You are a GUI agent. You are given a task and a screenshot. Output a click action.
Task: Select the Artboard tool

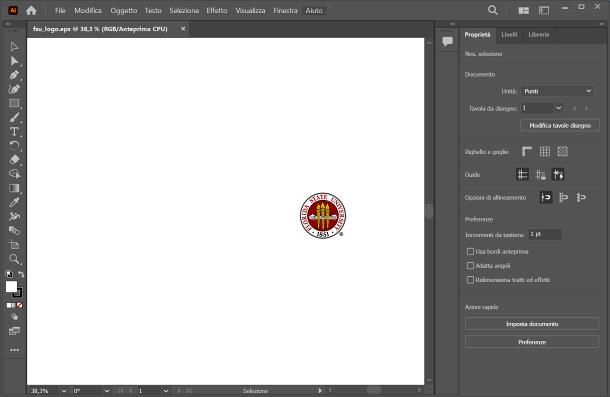pyautogui.click(x=14, y=245)
